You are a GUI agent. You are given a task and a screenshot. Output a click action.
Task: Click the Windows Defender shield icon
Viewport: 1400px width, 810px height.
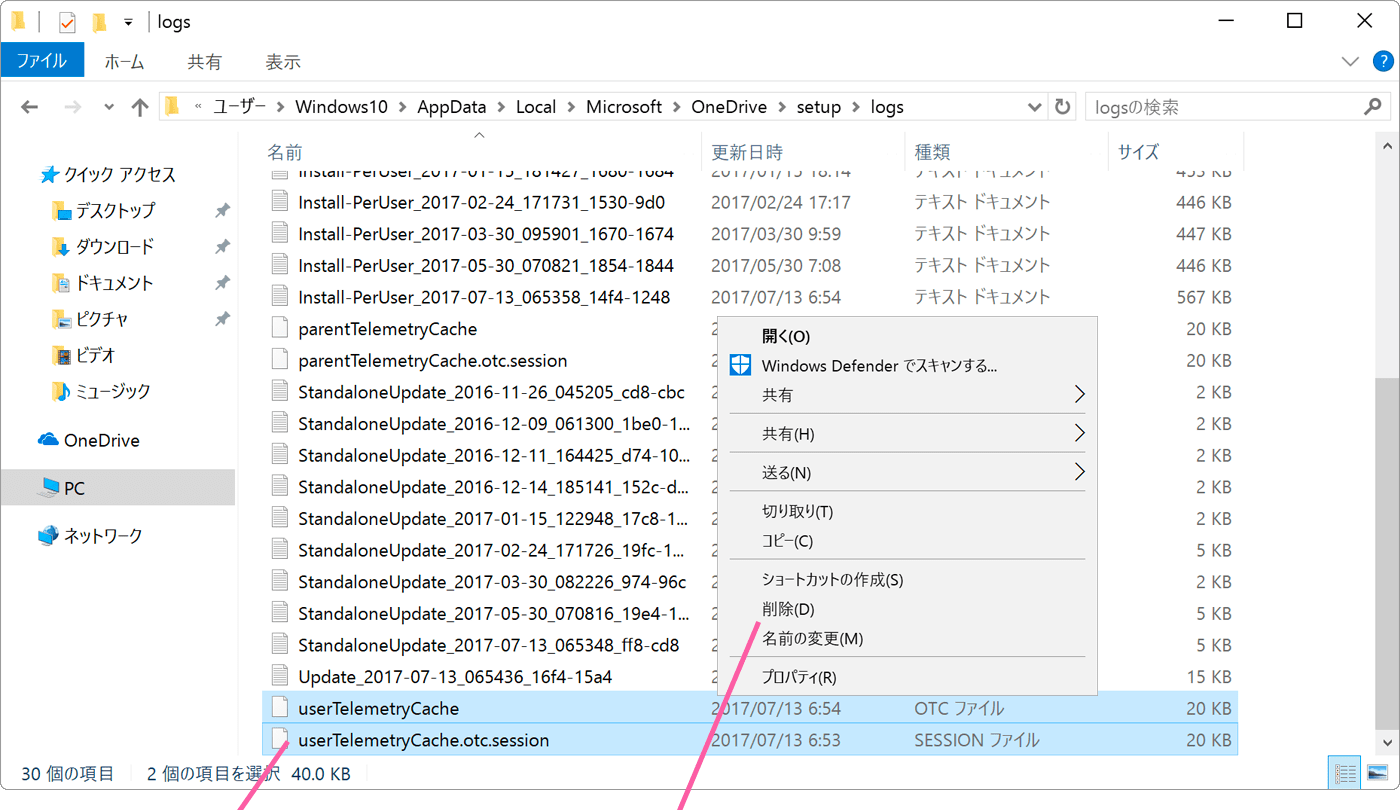coord(739,365)
